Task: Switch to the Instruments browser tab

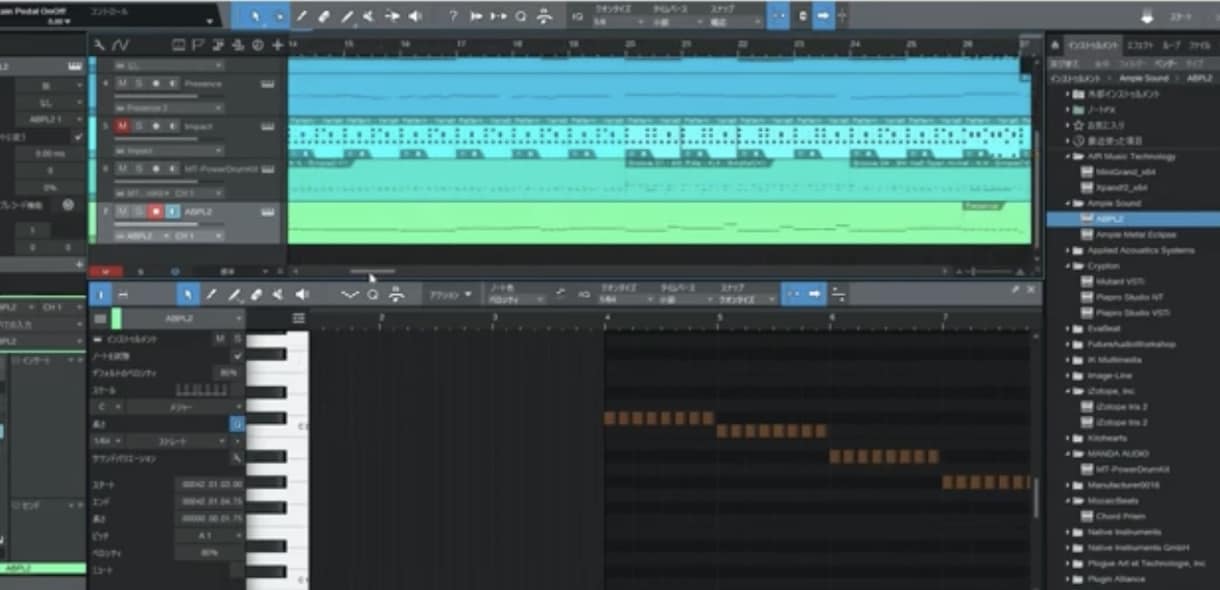Action: 1092,45
